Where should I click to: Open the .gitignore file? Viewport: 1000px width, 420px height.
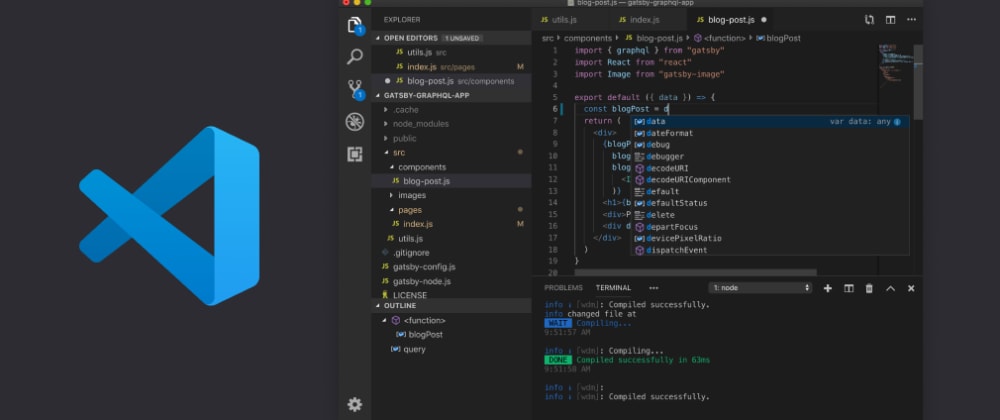click(451, 252)
